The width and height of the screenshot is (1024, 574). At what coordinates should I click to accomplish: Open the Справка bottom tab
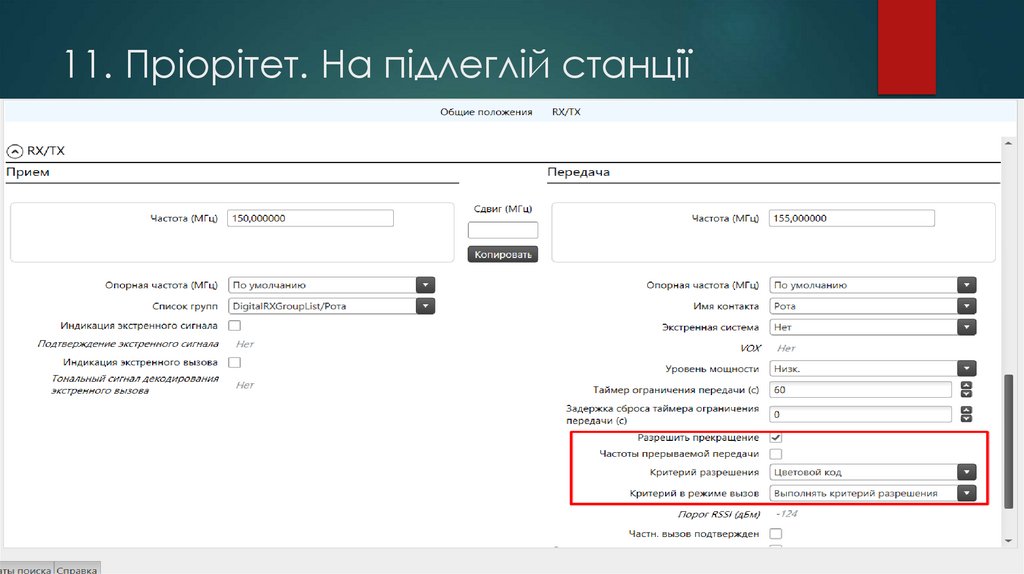[x=76, y=569]
